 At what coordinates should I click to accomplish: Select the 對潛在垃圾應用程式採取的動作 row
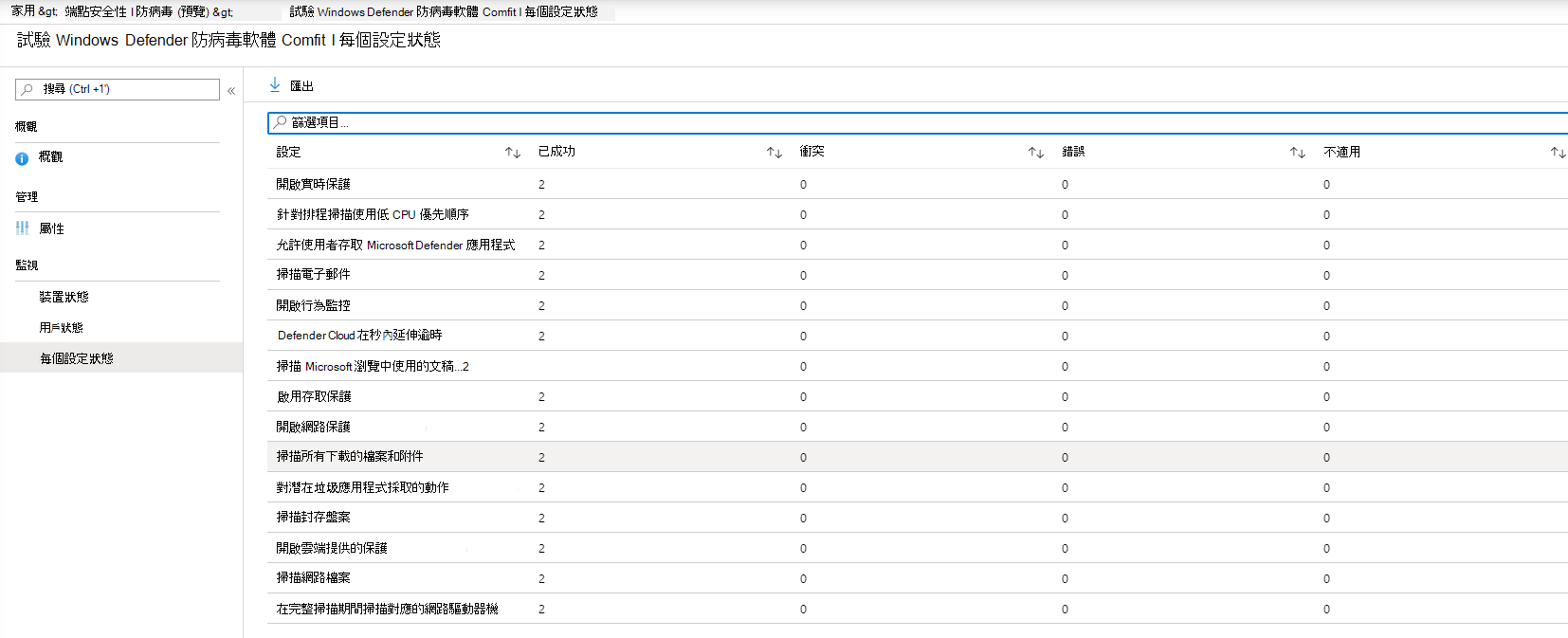918,487
